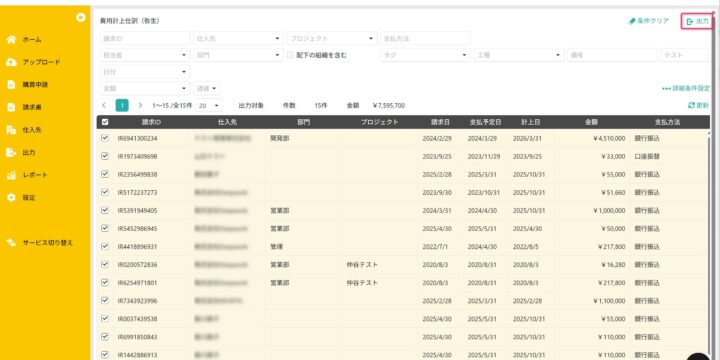
Task: Sort by 金額 column header
Action: point(591,122)
